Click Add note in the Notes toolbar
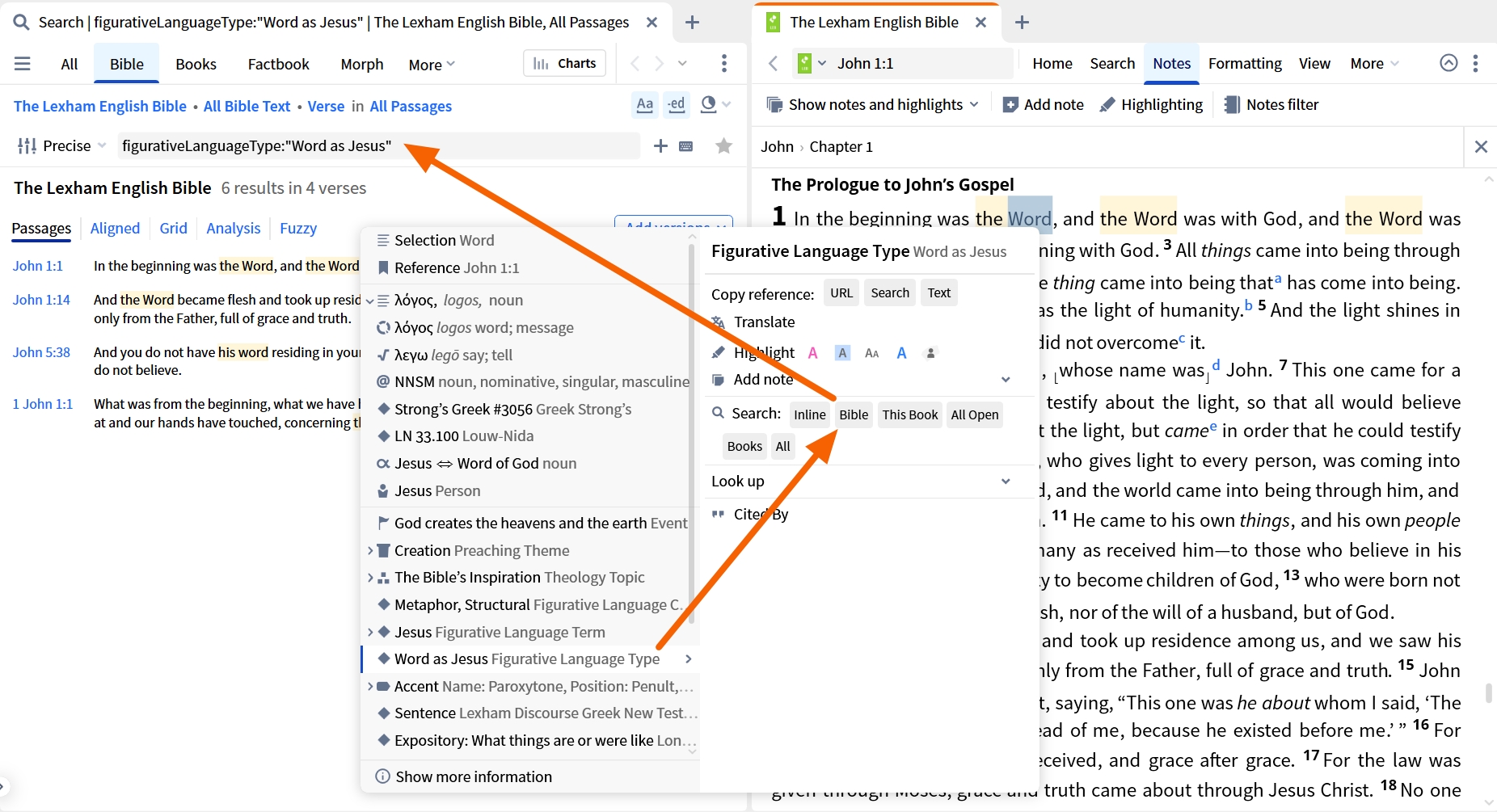 click(x=1044, y=104)
